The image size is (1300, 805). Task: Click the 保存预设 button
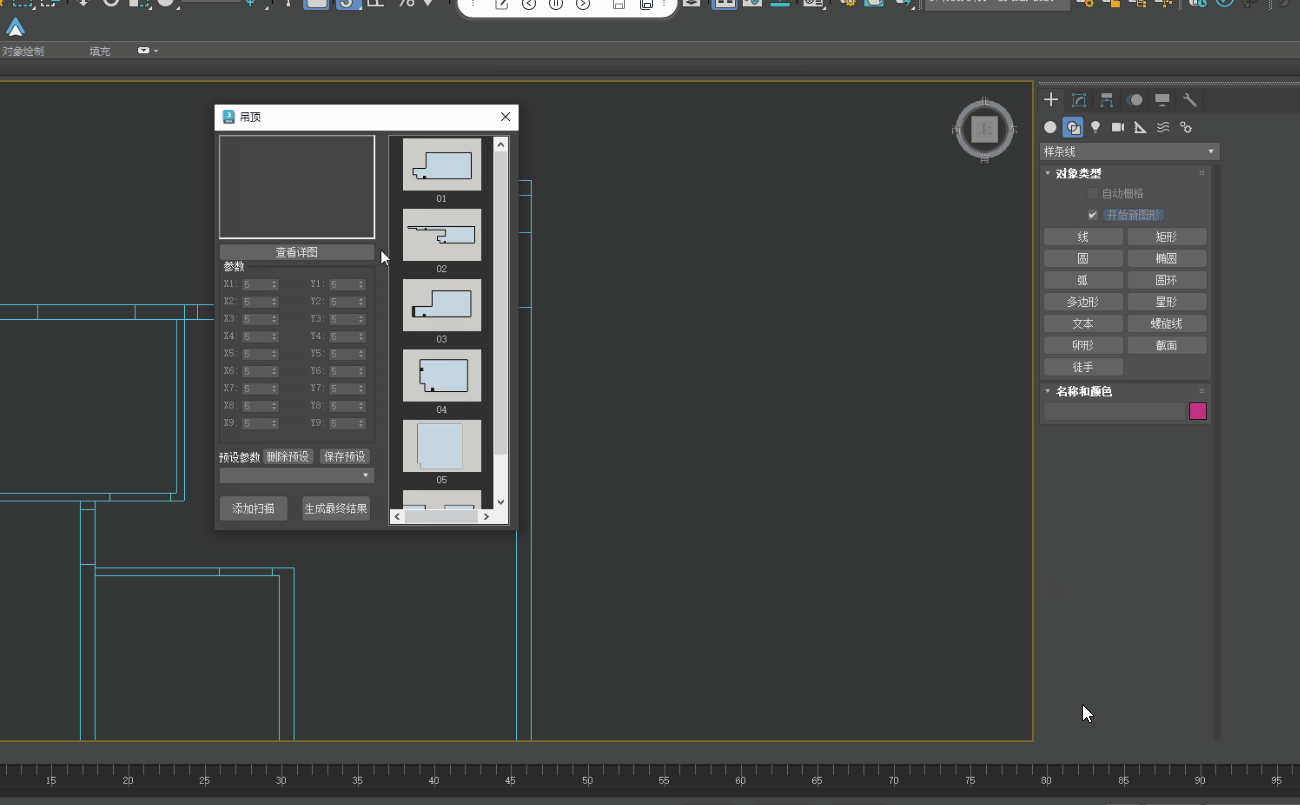click(x=345, y=456)
